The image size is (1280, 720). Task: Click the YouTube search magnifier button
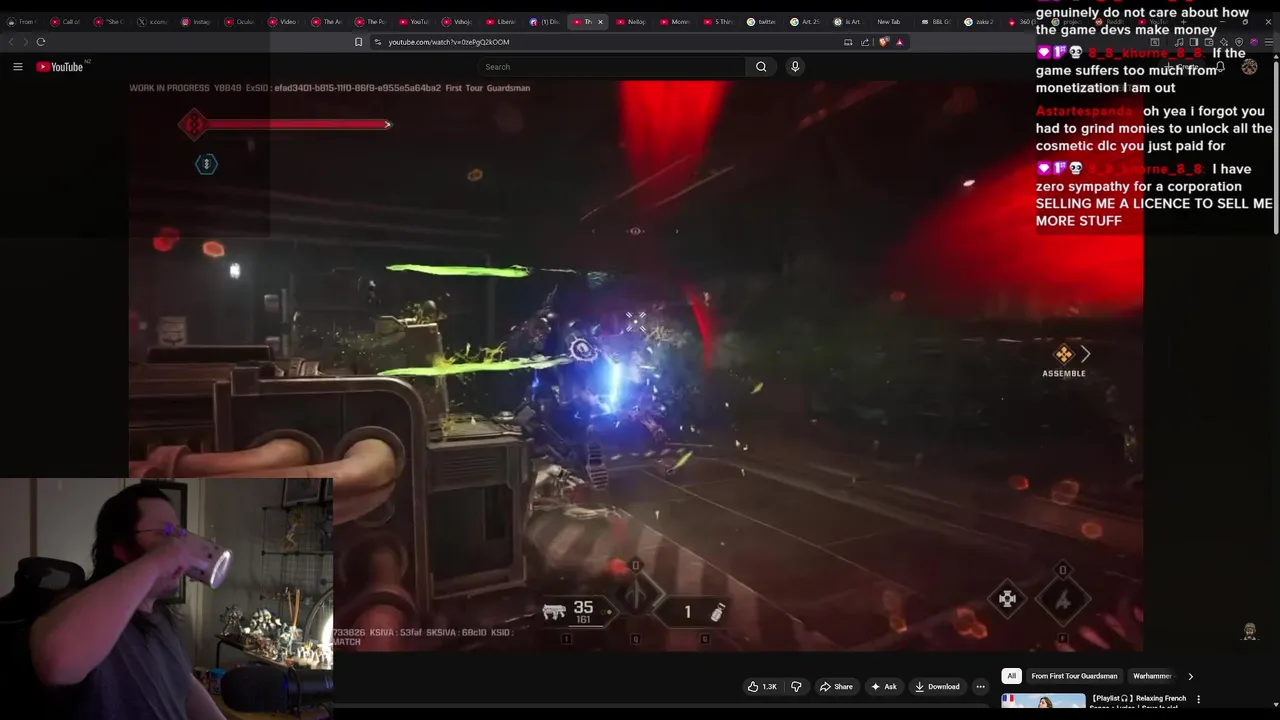click(761, 67)
